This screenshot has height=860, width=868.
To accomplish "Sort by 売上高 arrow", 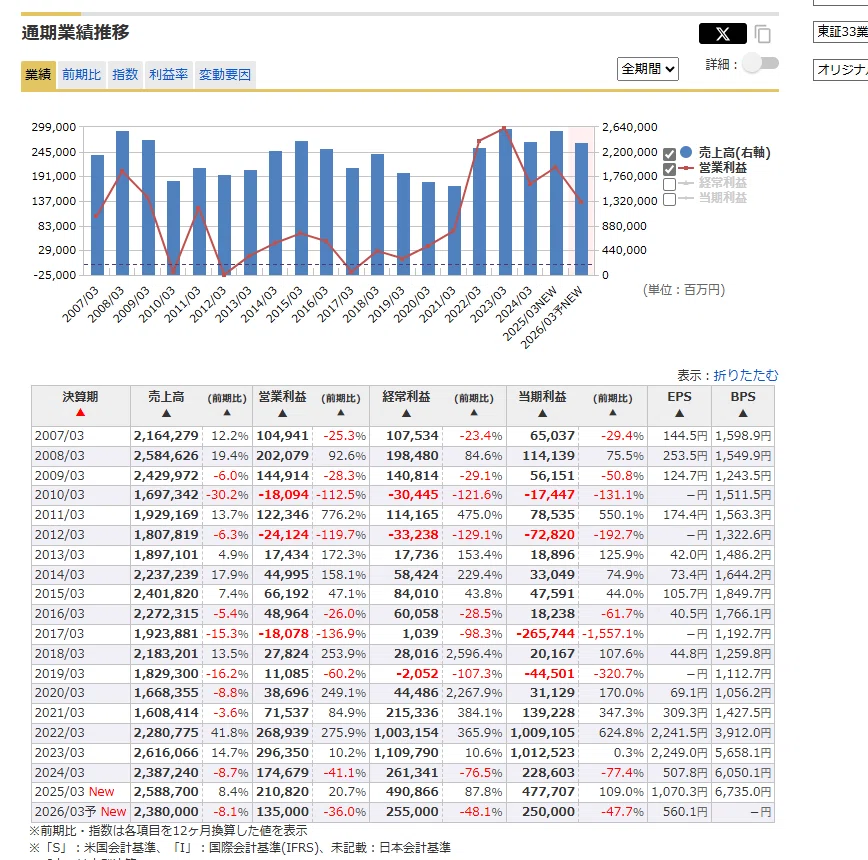I will click(166, 413).
